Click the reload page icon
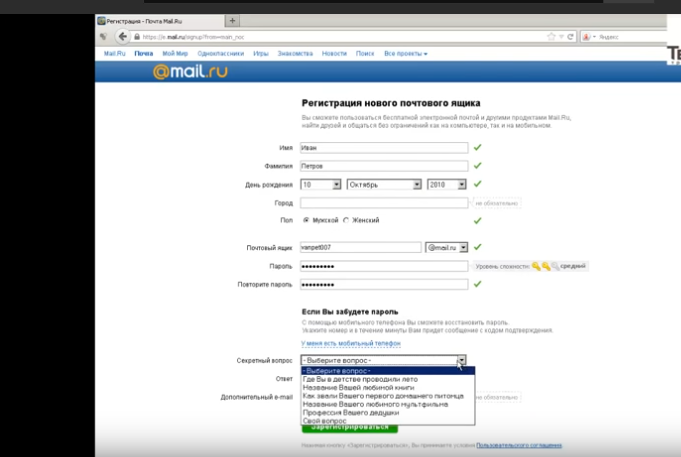The height and width of the screenshot is (457, 681). point(570,37)
